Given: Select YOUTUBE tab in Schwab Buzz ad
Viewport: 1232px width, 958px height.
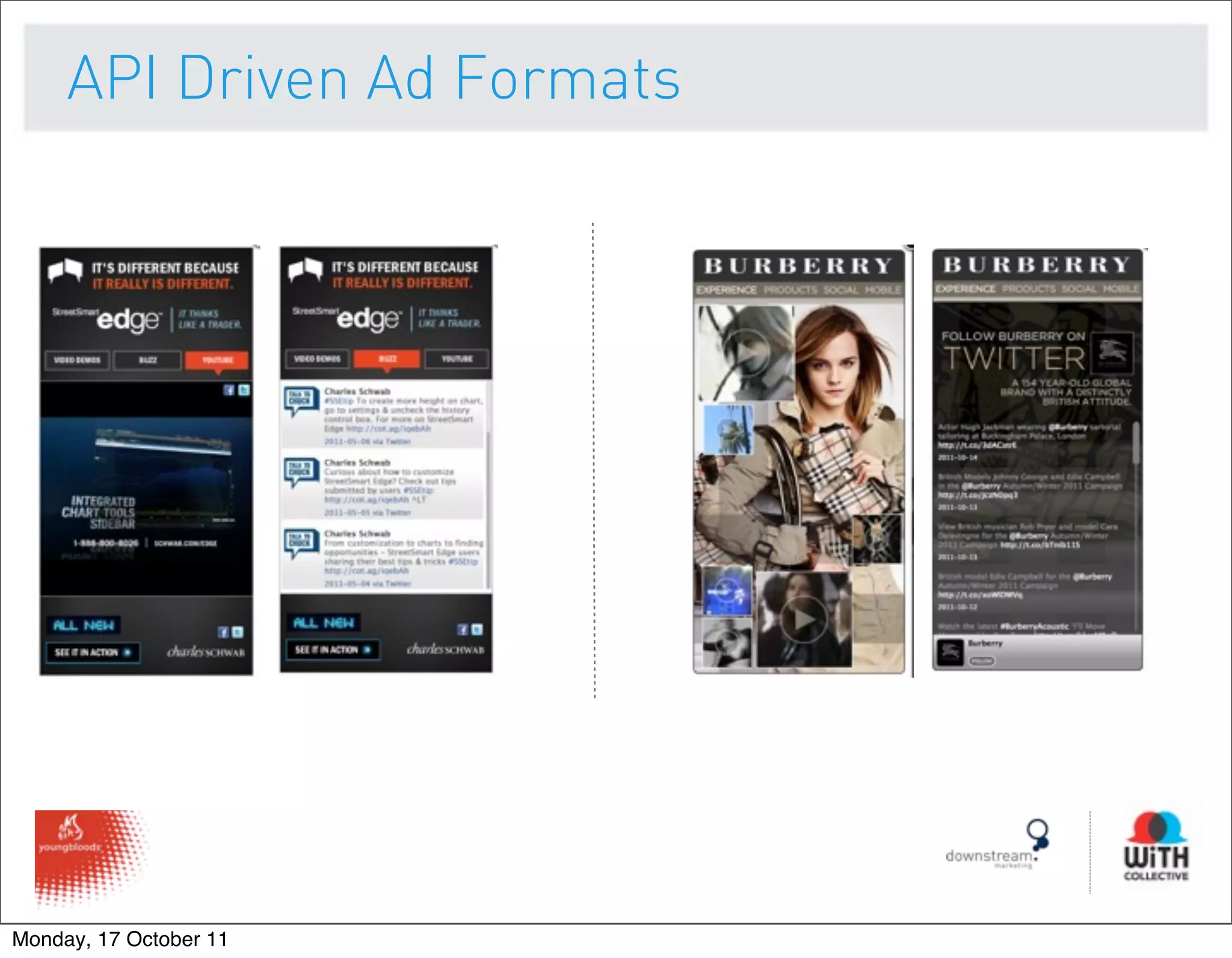Looking at the screenshot, I should [457, 359].
